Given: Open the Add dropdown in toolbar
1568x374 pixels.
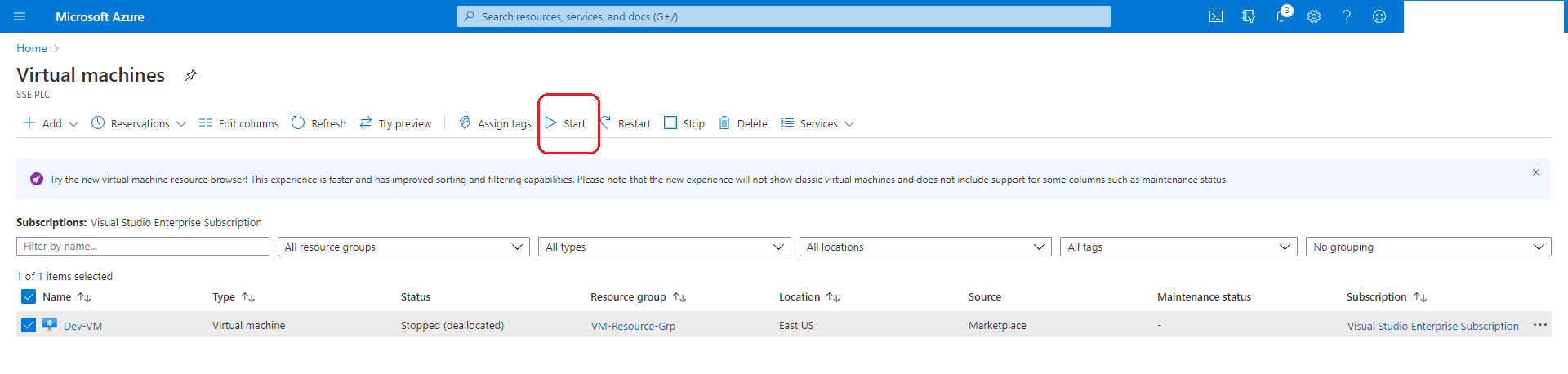Looking at the screenshot, I should tap(51, 123).
